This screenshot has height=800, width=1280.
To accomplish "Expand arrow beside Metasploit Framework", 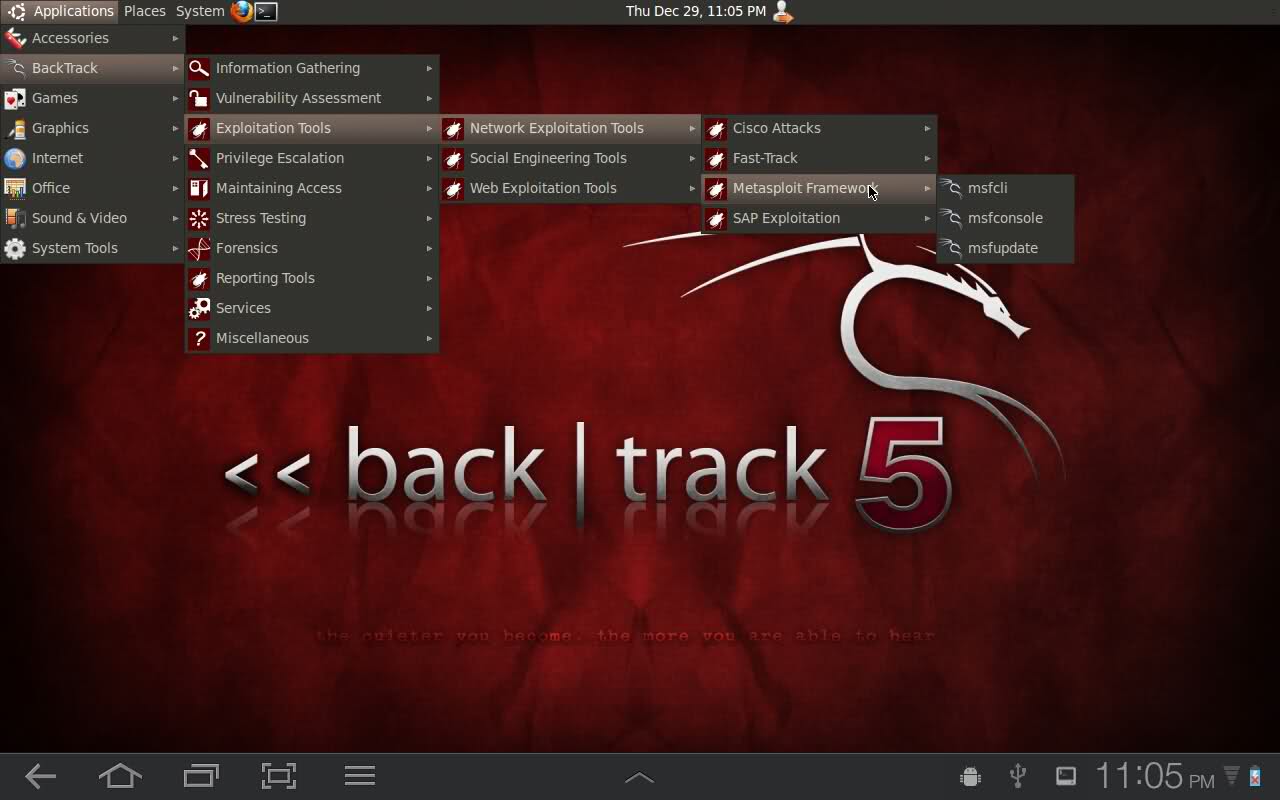I will pos(927,188).
